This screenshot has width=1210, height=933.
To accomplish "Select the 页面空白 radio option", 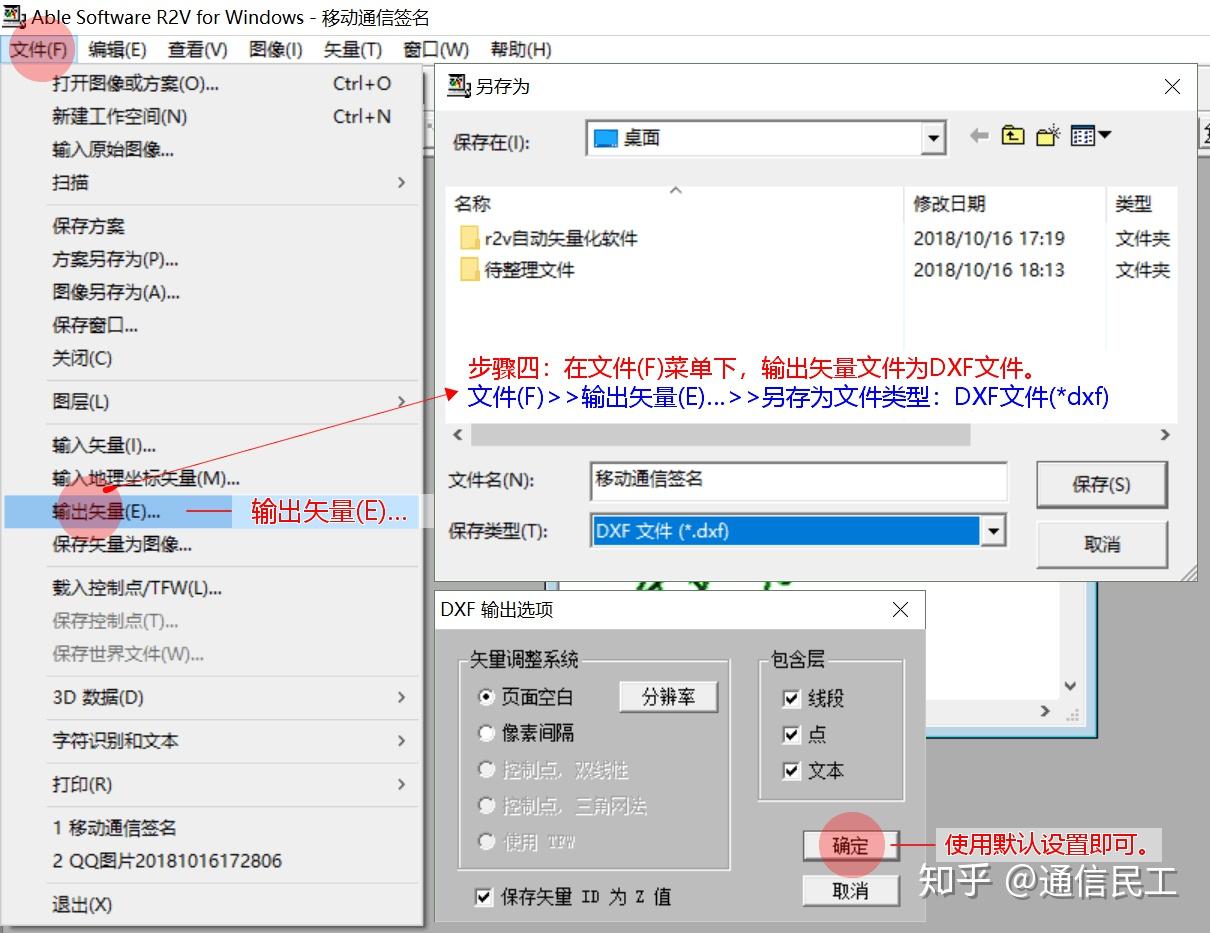I will pyautogui.click(x=487, y=697).
